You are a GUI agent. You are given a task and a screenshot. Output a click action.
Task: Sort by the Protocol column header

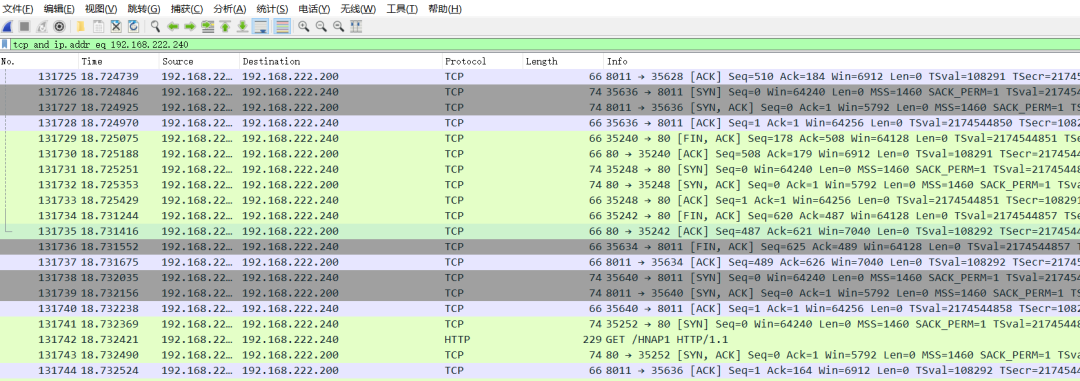pos(483,61)
